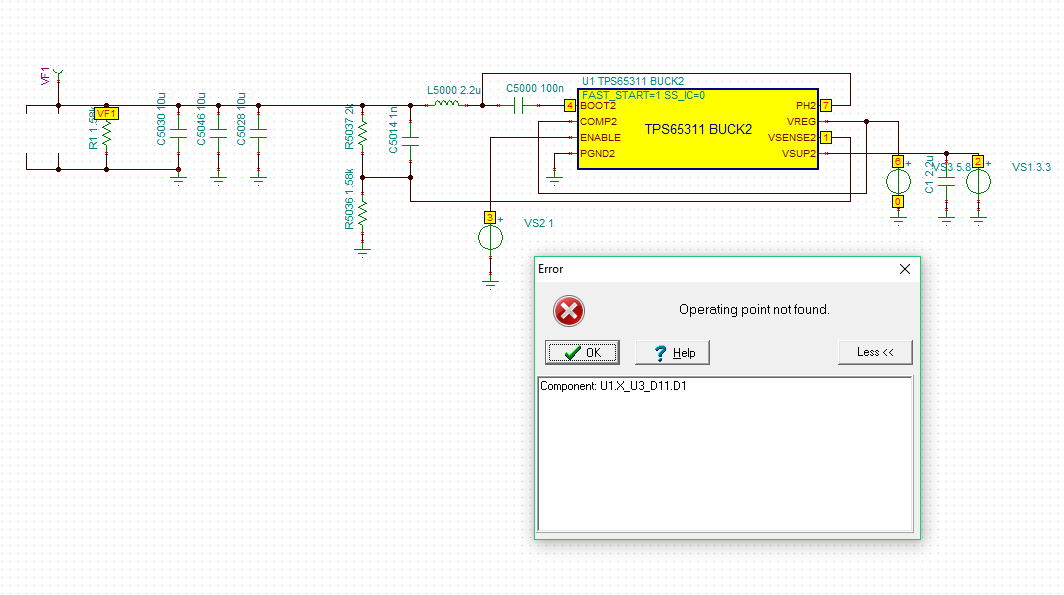The image size is (1064, 595).
Task: Select the TPS65311 BUCK2 yellow IC block
Action: coord(698,129)
